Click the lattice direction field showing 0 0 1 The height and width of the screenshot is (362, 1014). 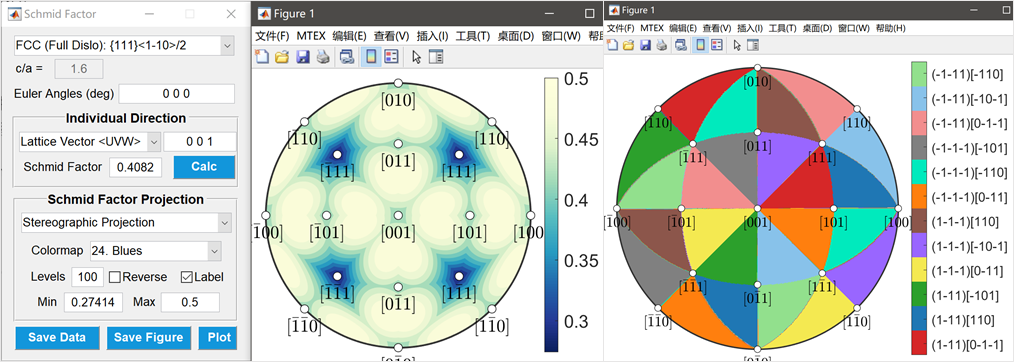pos(200,142)
